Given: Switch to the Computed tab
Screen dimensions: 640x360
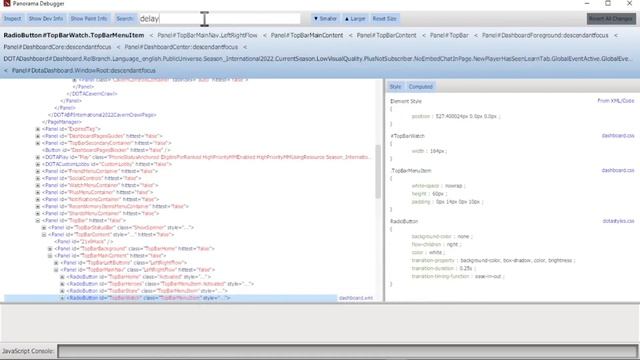Looking at the screenshot, I should (x=420, y=87).
